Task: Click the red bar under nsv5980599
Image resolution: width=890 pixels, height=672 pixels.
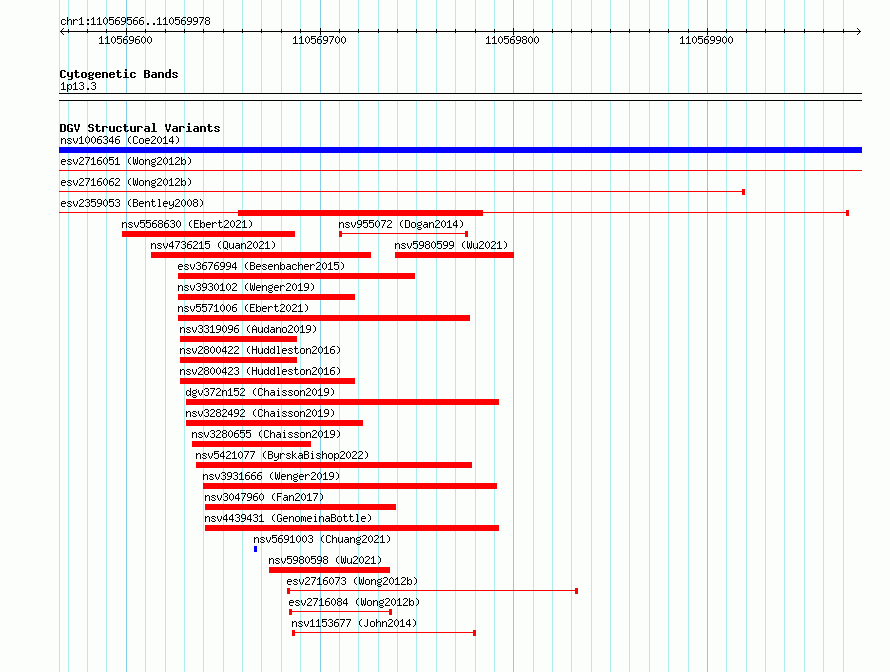Action: (454, 255)
